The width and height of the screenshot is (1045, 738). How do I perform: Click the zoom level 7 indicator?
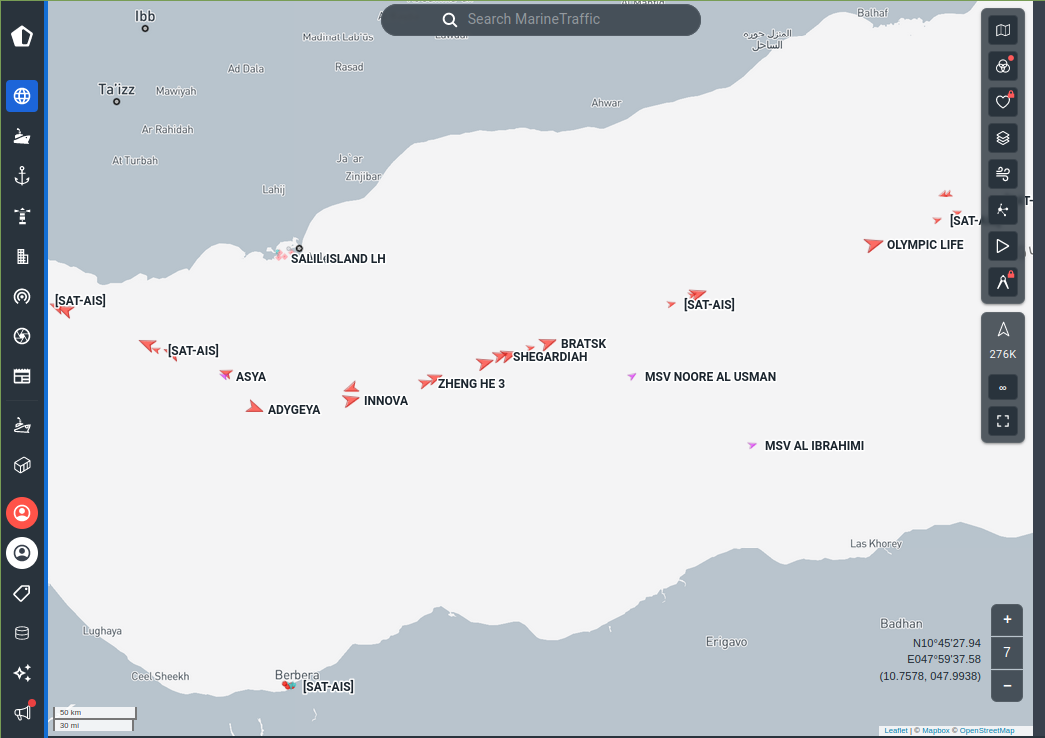point(1007,653)
